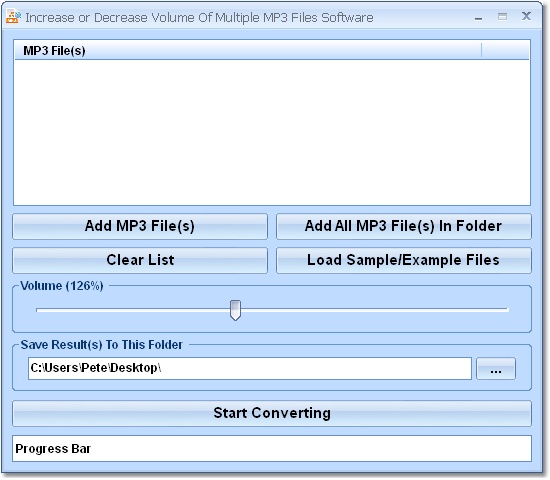This screenshot has width=550, height=480.
Task: Click the Volume (126%) label
Action: (x=62, y=286)
